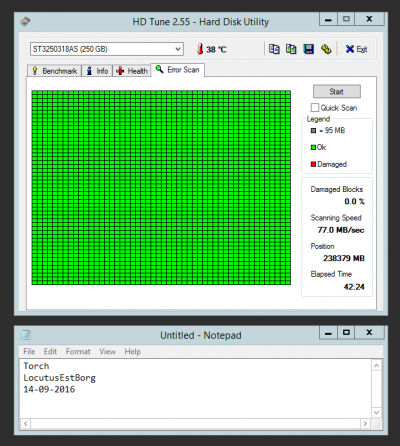Click the red Damaged legend square

(313, 164)
